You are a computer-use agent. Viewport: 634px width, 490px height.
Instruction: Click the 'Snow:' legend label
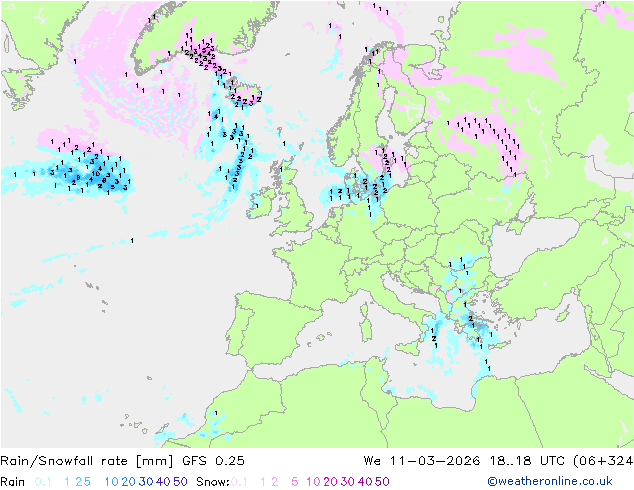pyautogui.click(x=213, y=482)
